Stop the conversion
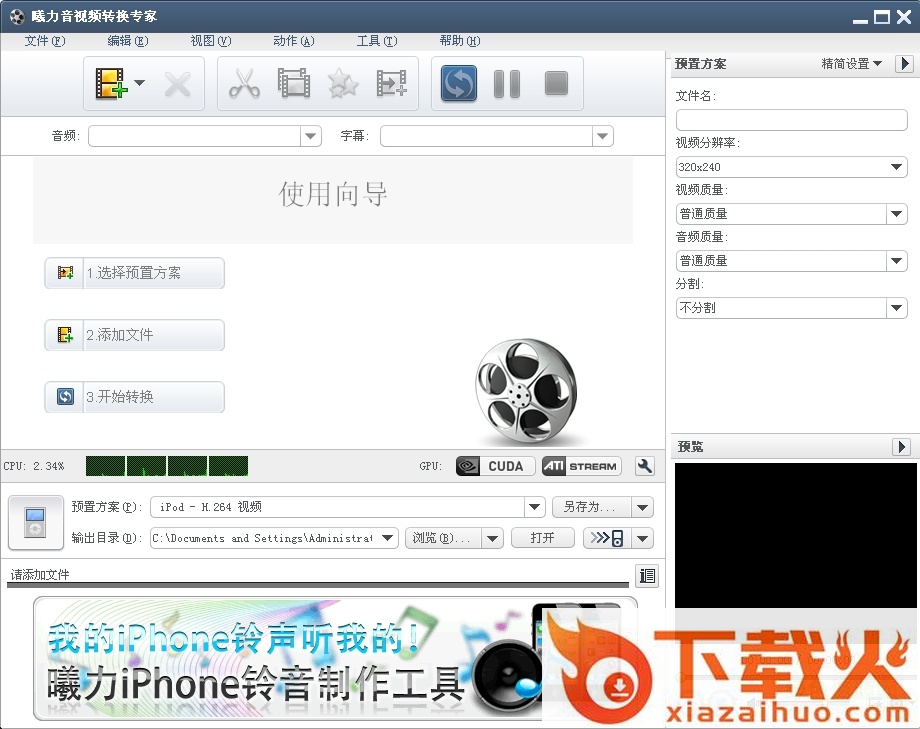The width and height of the screenshot is (920, 729). point(556,83)
